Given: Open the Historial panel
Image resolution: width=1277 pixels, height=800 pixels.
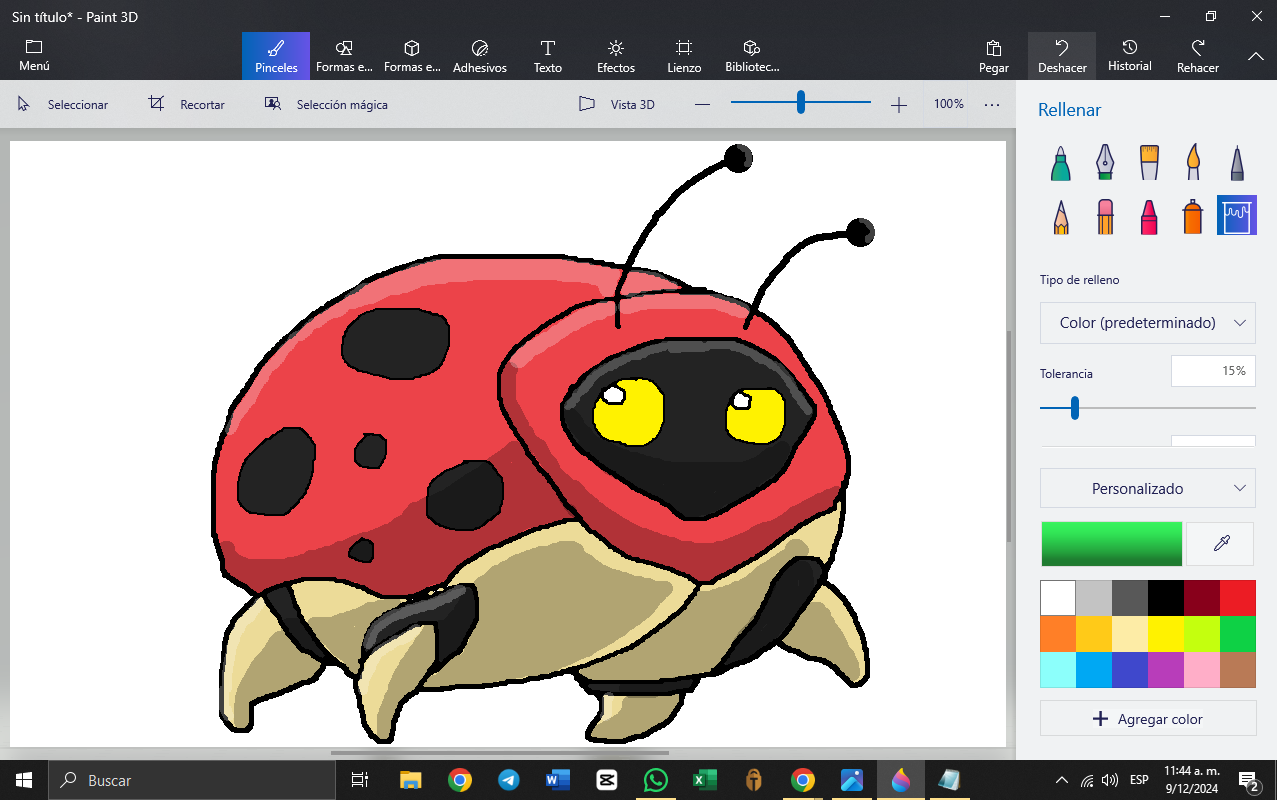Looking at the screenshot, I should (x=1130, y=56).
